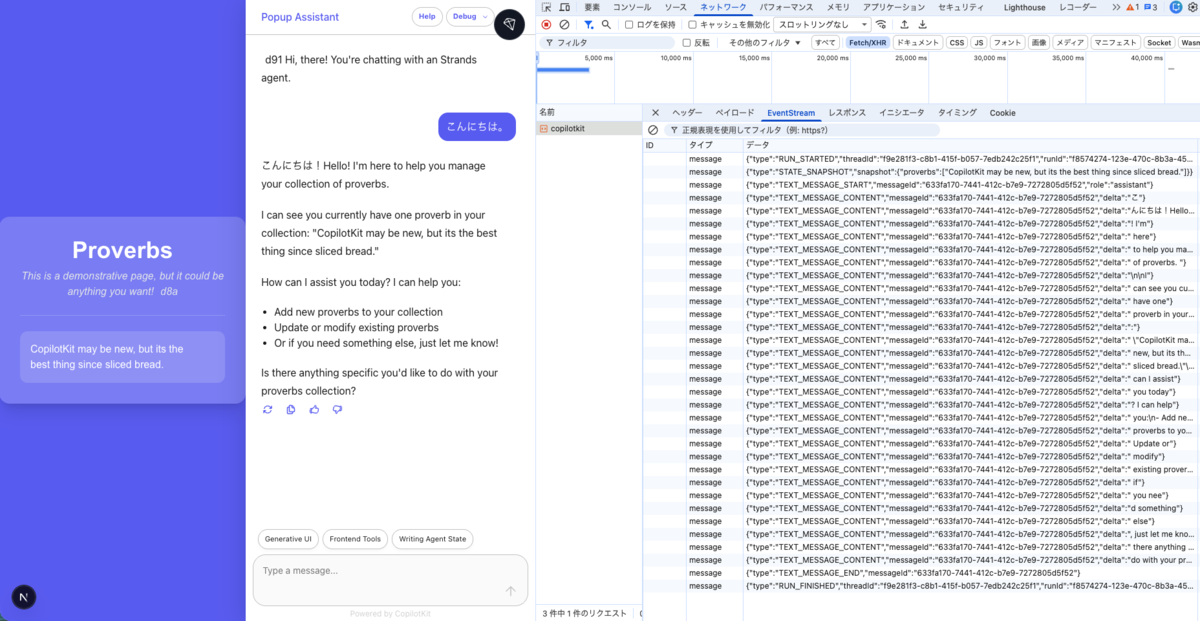Expand the その他のフィルタ dropdown
This screenshot has height=621, width=1200.
tap(765, 43)
